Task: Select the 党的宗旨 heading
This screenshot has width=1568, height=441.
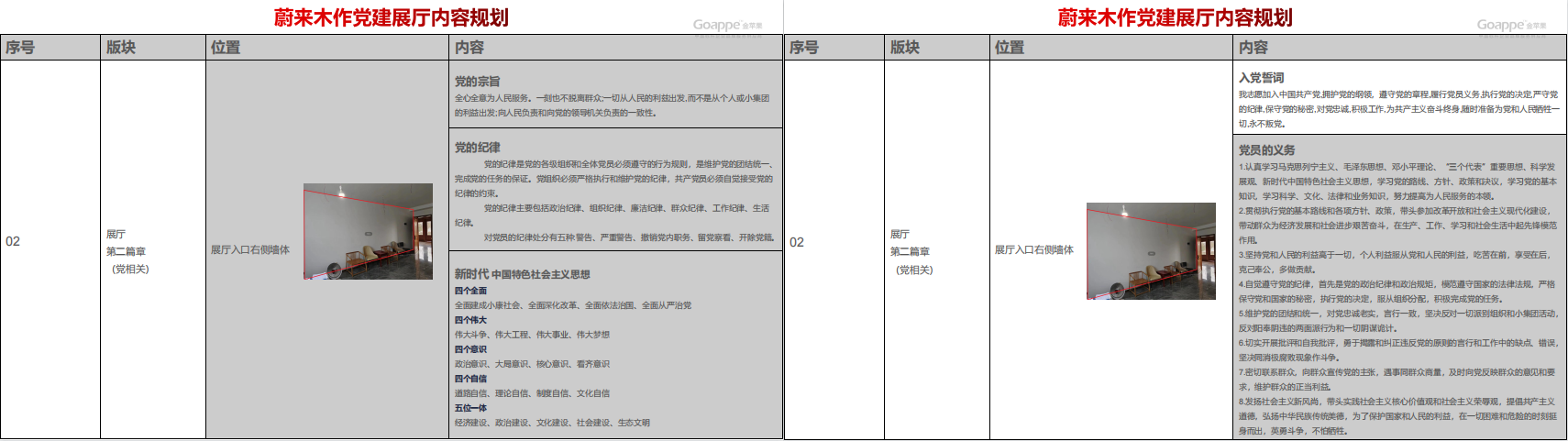Action: (477, 82)
